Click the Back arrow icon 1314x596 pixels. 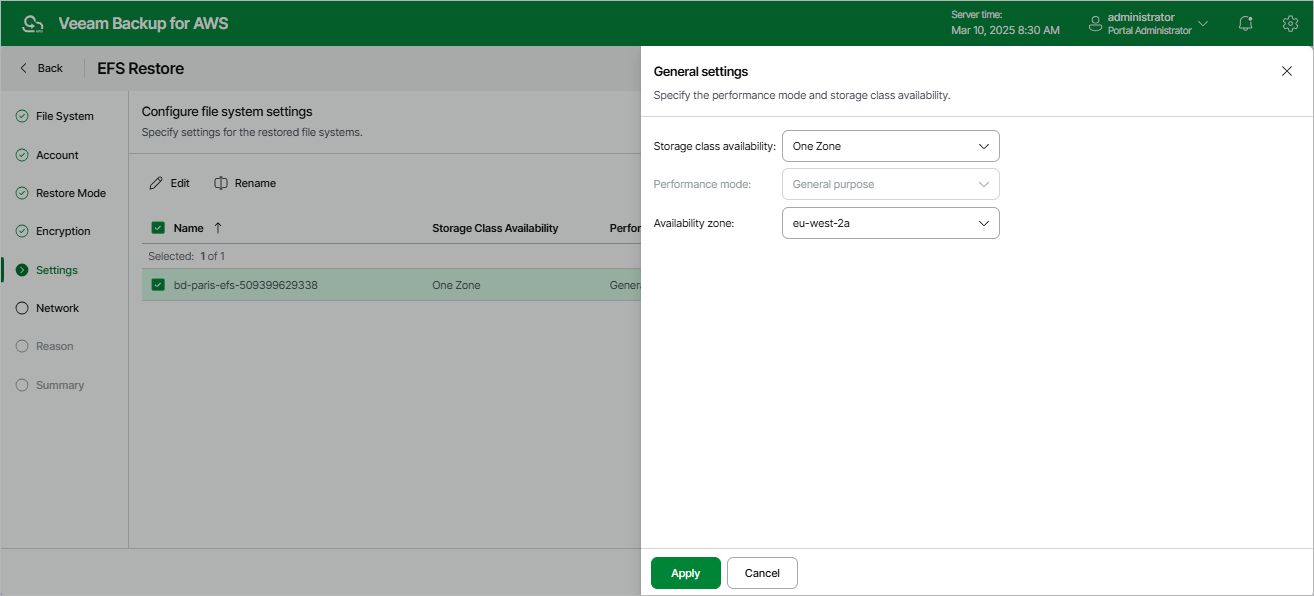point(24,68)
